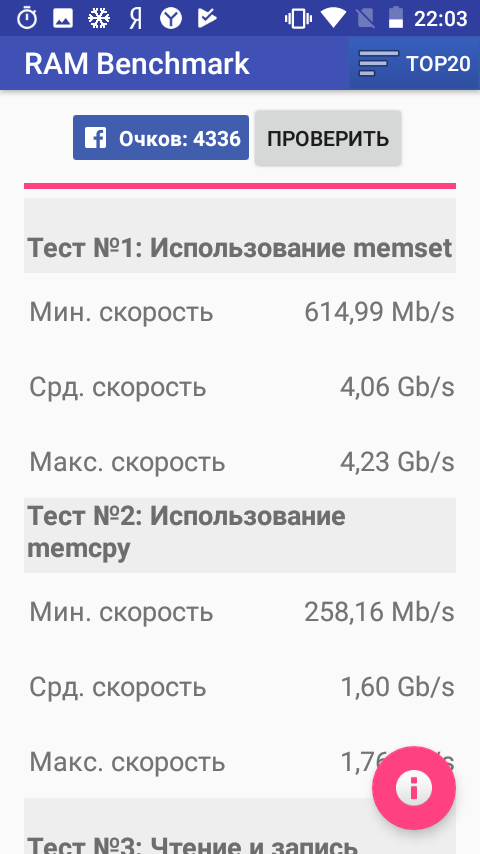The width and height of the screenshot is (480, 854).
Task: Open the TOP20 ranking list
Action: coord(414,63)
